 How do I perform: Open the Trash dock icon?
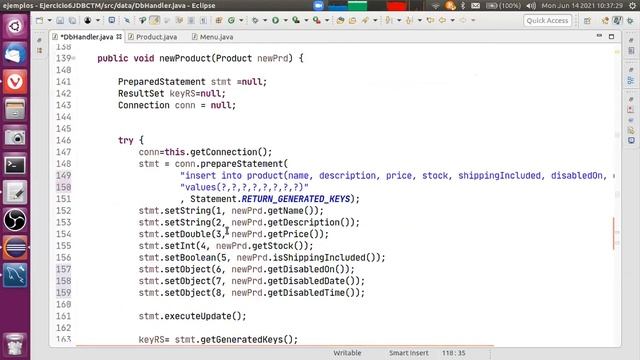[x=15, y=344]
